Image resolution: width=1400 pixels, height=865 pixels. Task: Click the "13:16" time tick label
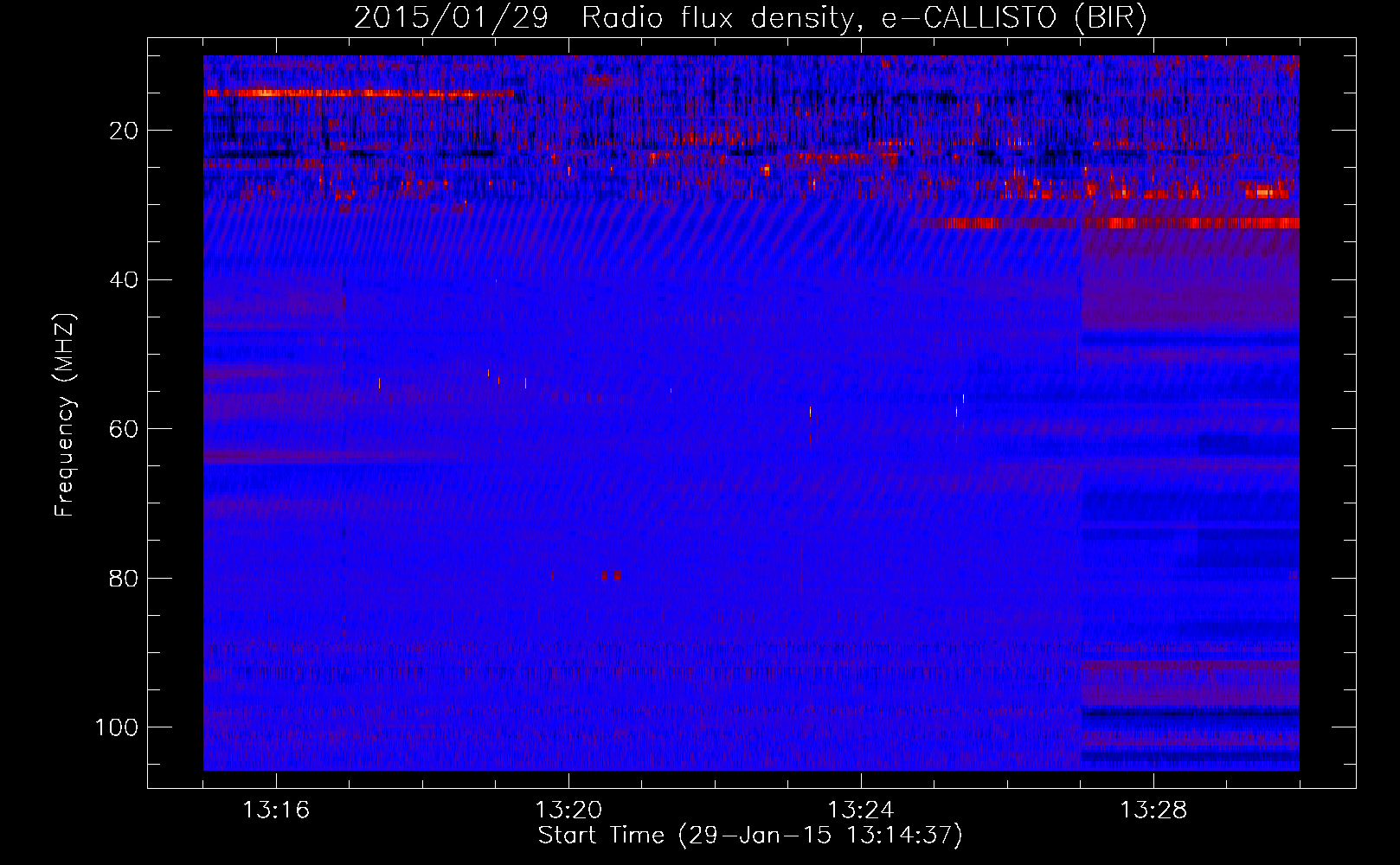click(276, 811)
